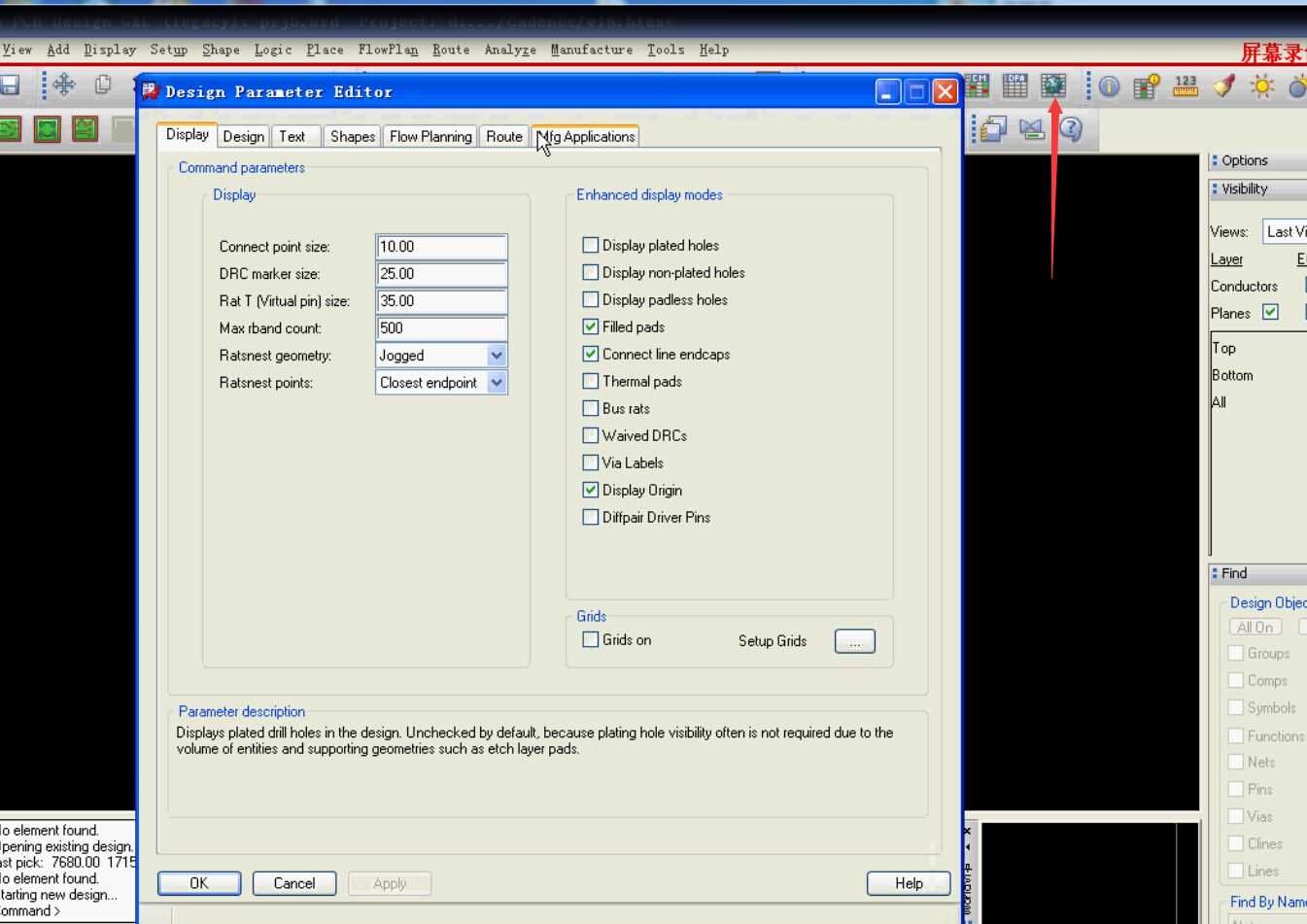Click the 123 ruler measure icon

click(1186, 86)
